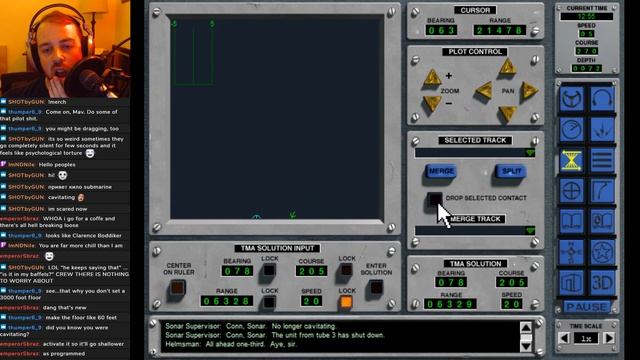
Task: Click the Drop Selected Contact button
Action: click(434, 199)
